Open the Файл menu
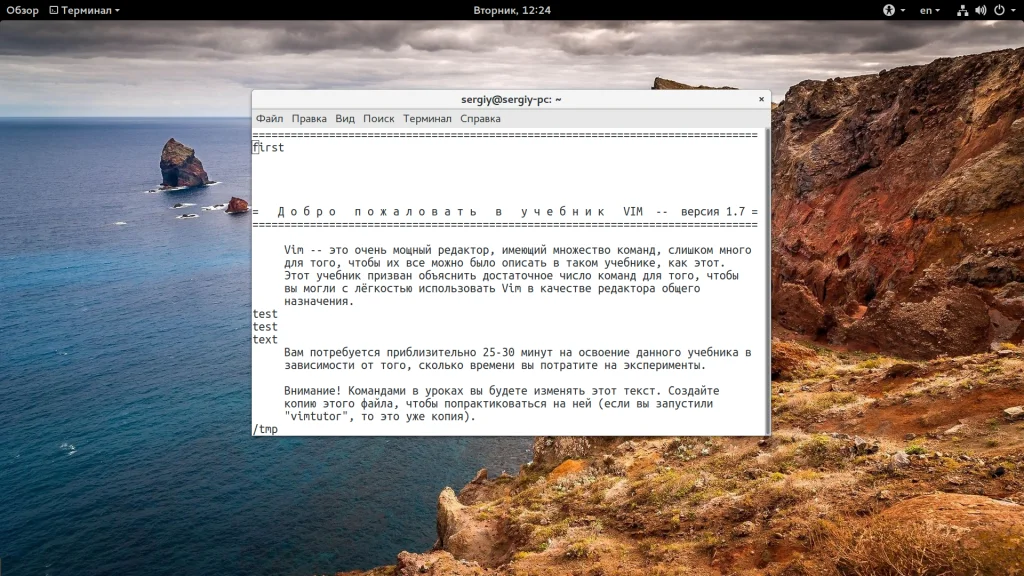 coord(269,118)
